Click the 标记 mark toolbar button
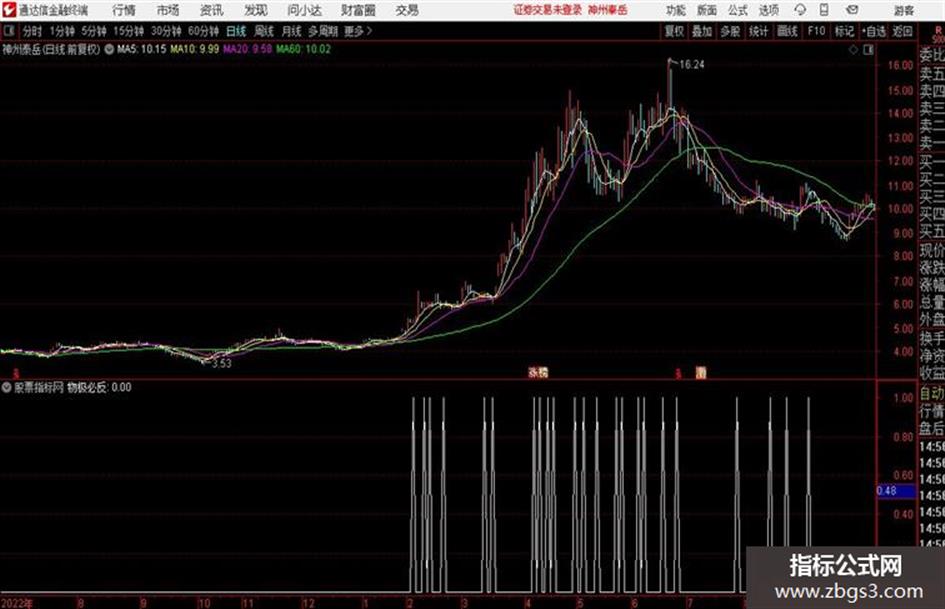The image size is (945, 609). point(844,31)
